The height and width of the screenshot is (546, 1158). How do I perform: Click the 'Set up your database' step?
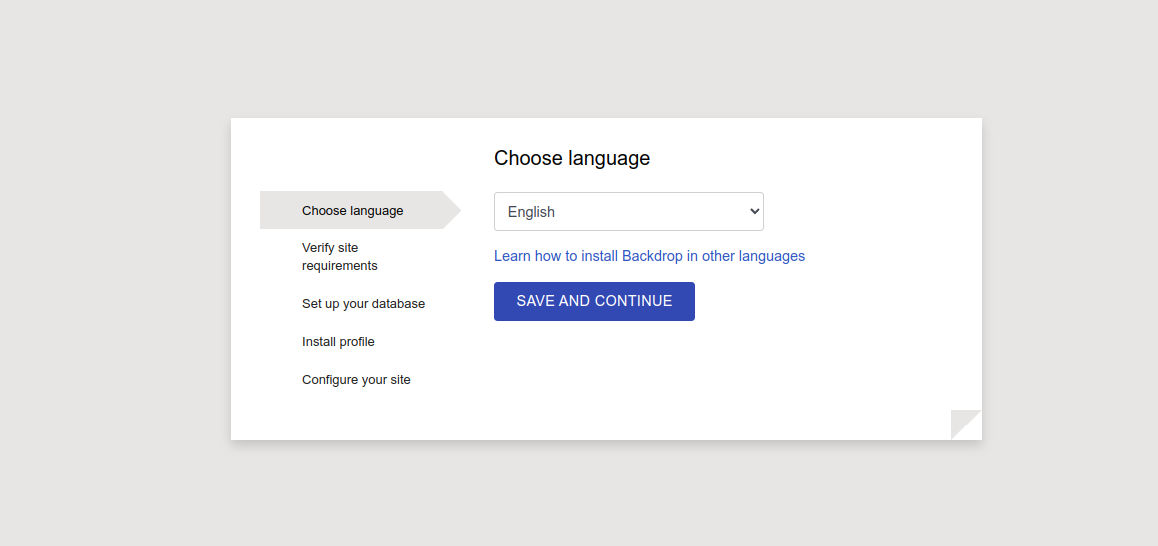(363, 304)
